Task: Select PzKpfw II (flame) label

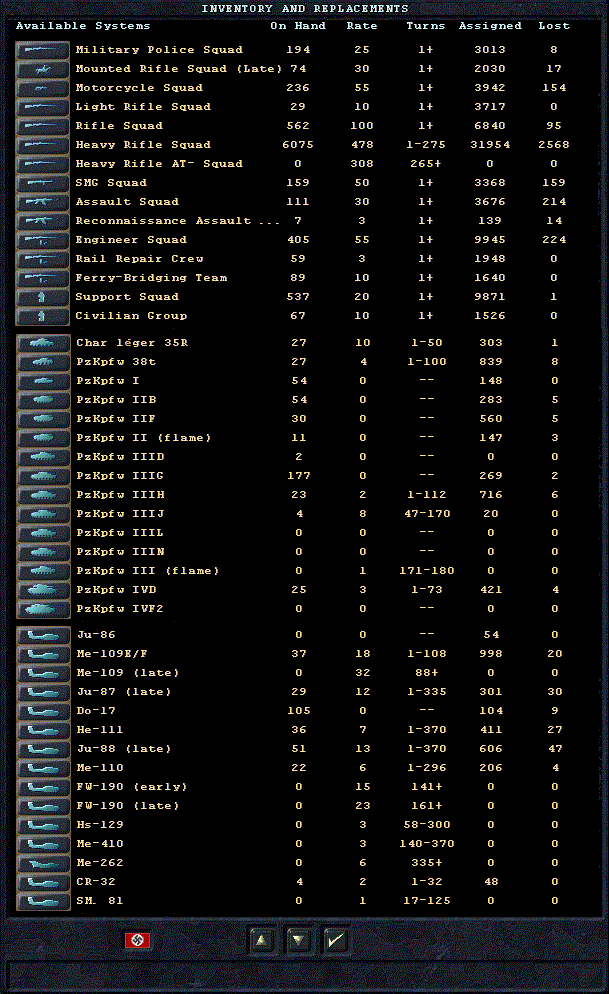Action: click(x=144, y=438)
